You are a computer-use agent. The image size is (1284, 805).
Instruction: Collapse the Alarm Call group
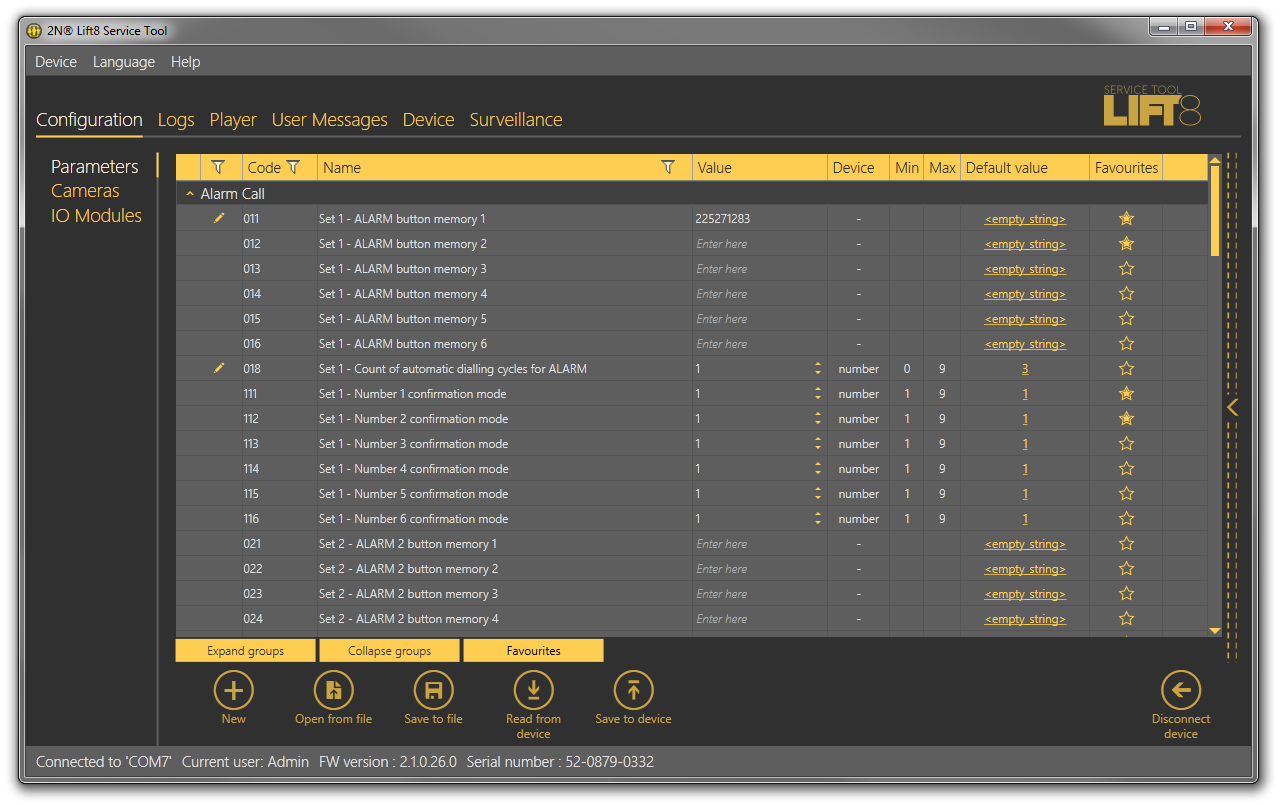coord(190,194)
